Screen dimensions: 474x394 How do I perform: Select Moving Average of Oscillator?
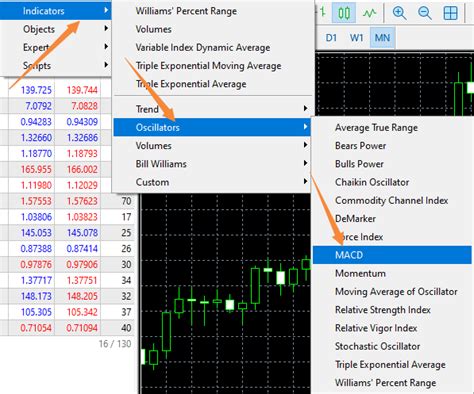pyautogui.click(x=392, y=291)
